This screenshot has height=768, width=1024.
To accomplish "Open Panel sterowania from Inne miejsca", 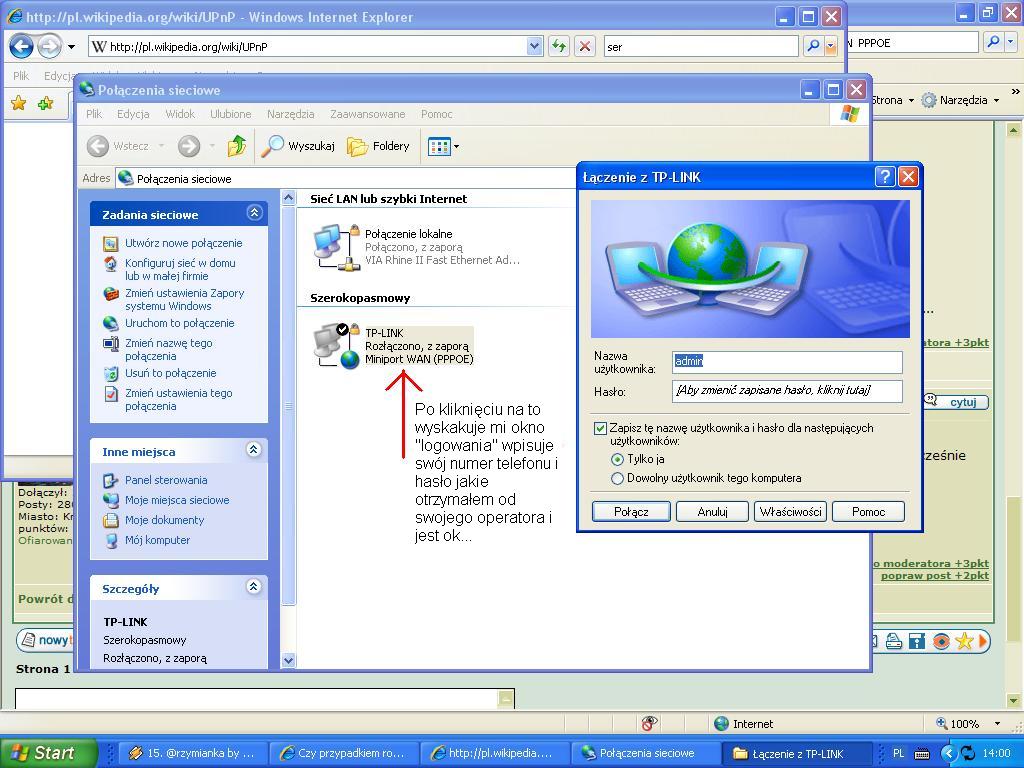I will [x=166, y=480].
